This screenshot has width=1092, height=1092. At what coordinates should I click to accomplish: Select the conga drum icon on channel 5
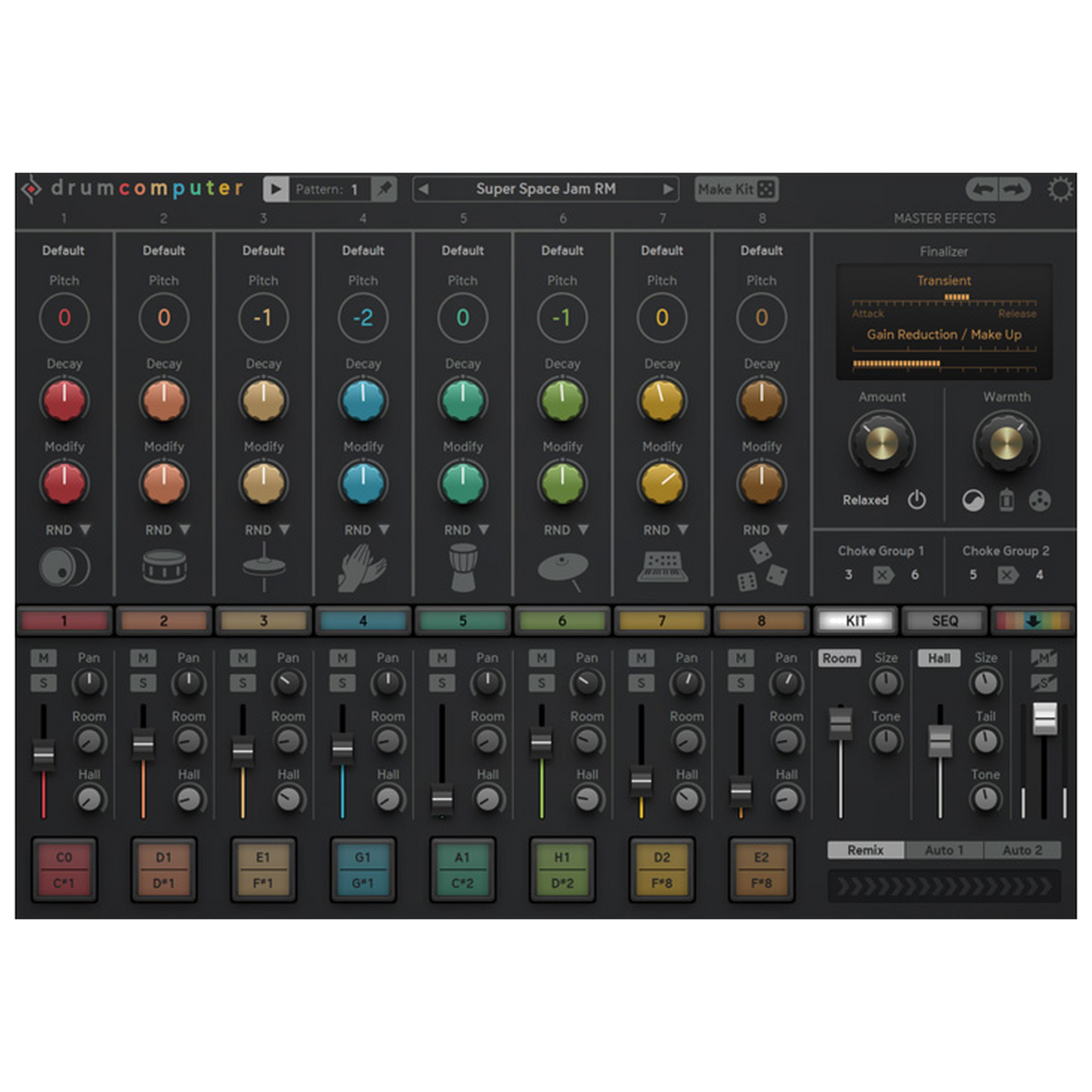tap(462, 568)
